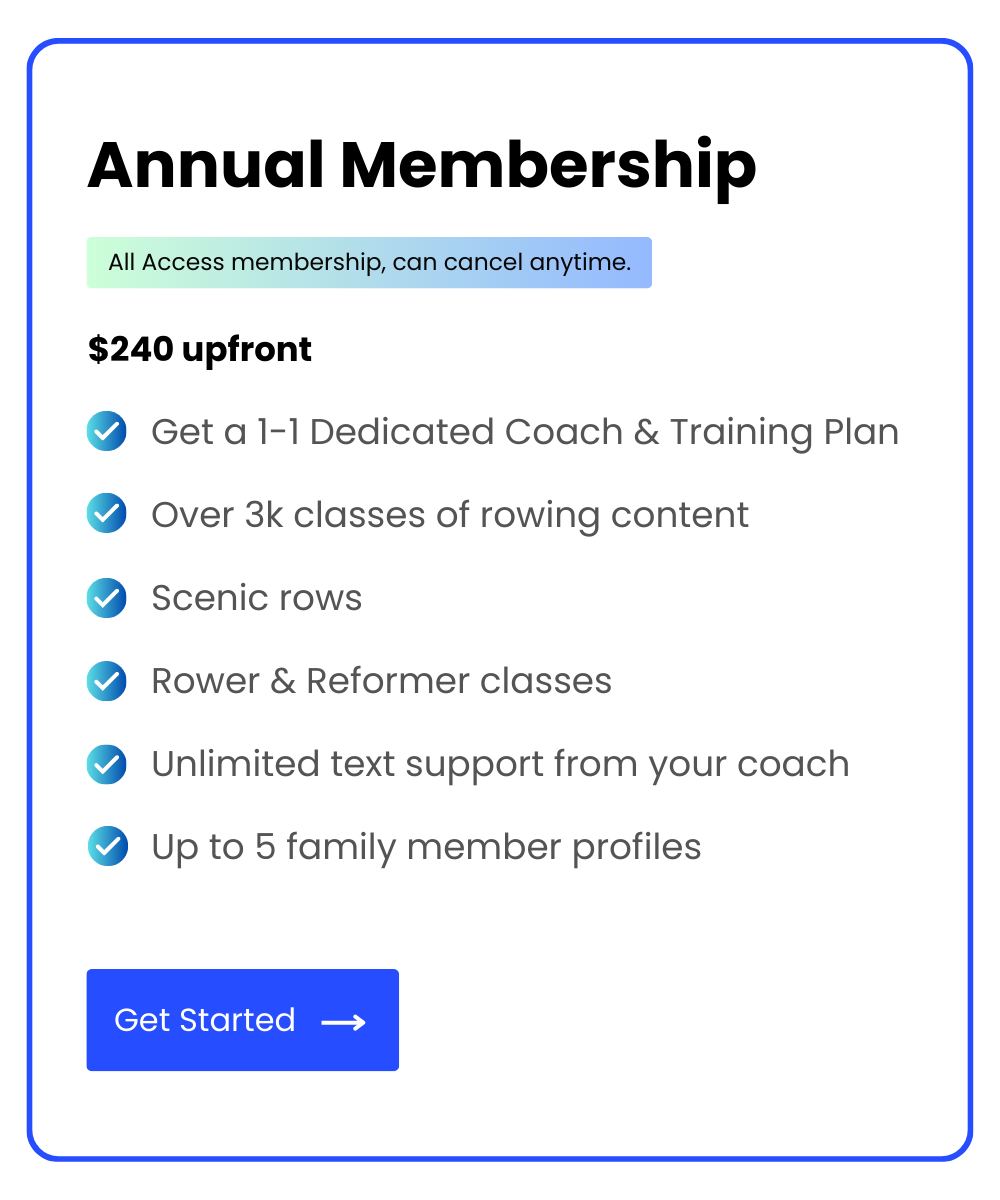Click the $240 price amount
The width and height of the screenshot is (1000, 1200).
pos(130,349)
